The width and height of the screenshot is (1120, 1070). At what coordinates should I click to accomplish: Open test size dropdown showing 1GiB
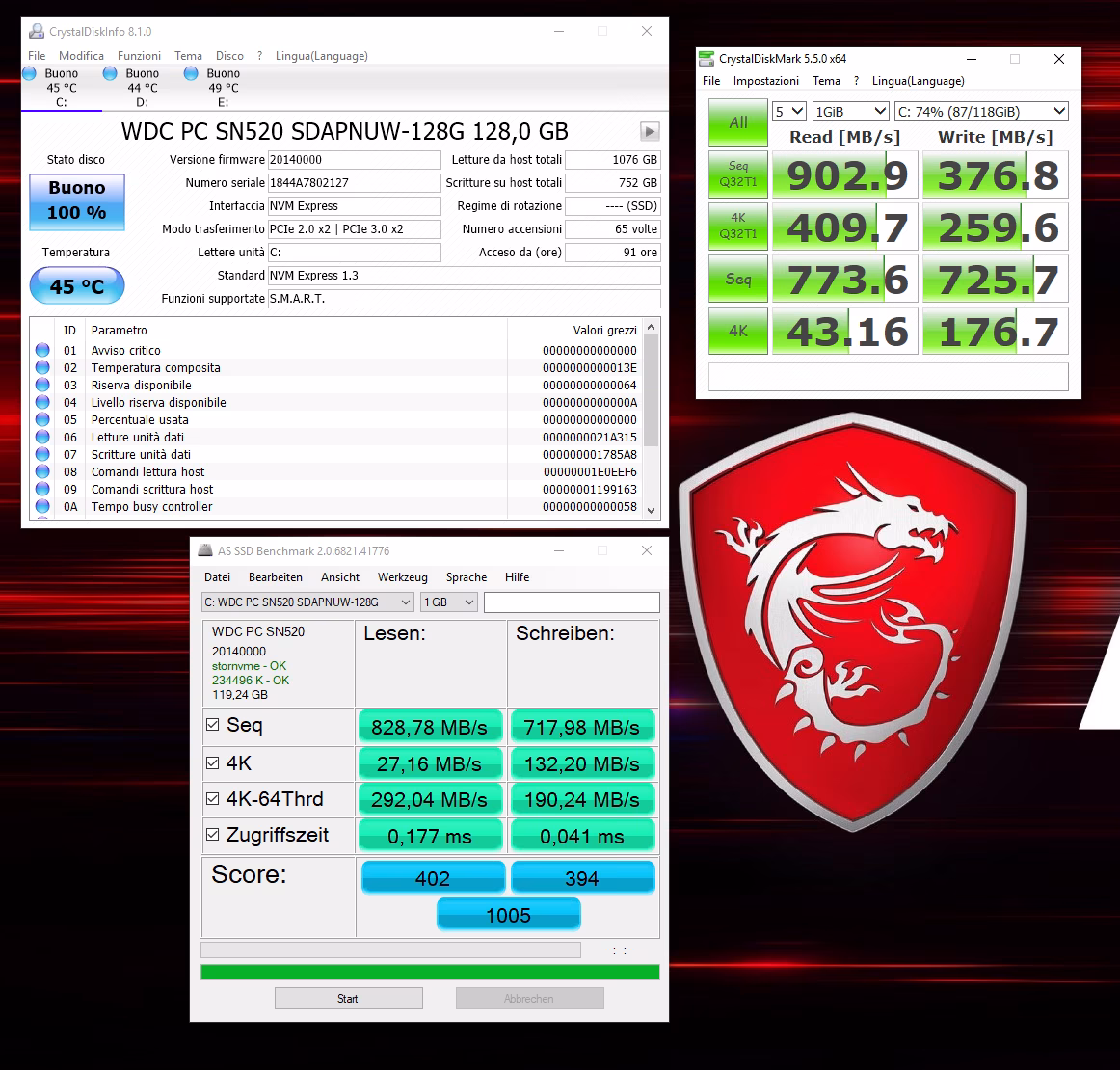[851, 112]
